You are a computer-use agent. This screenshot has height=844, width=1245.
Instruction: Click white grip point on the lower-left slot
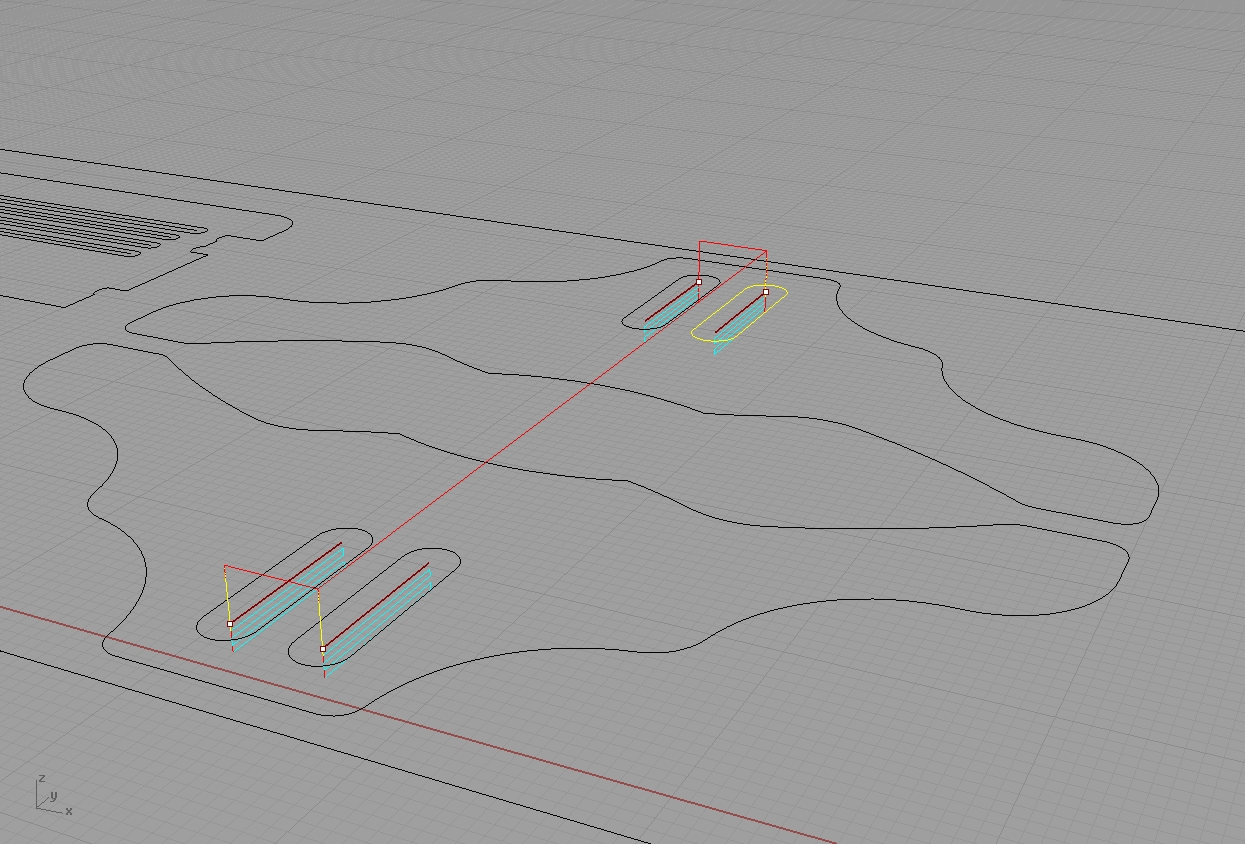click(x=230, y=624)
